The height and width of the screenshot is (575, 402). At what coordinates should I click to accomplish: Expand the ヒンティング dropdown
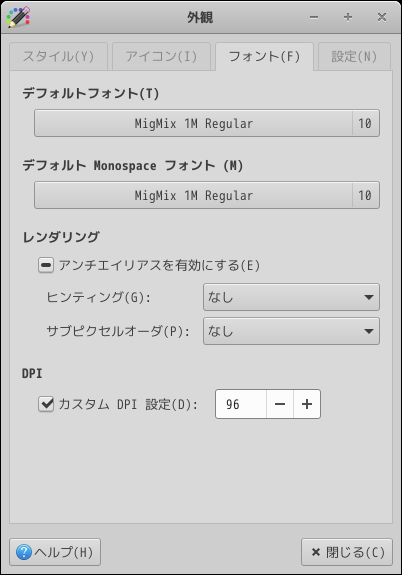point(291,297)
